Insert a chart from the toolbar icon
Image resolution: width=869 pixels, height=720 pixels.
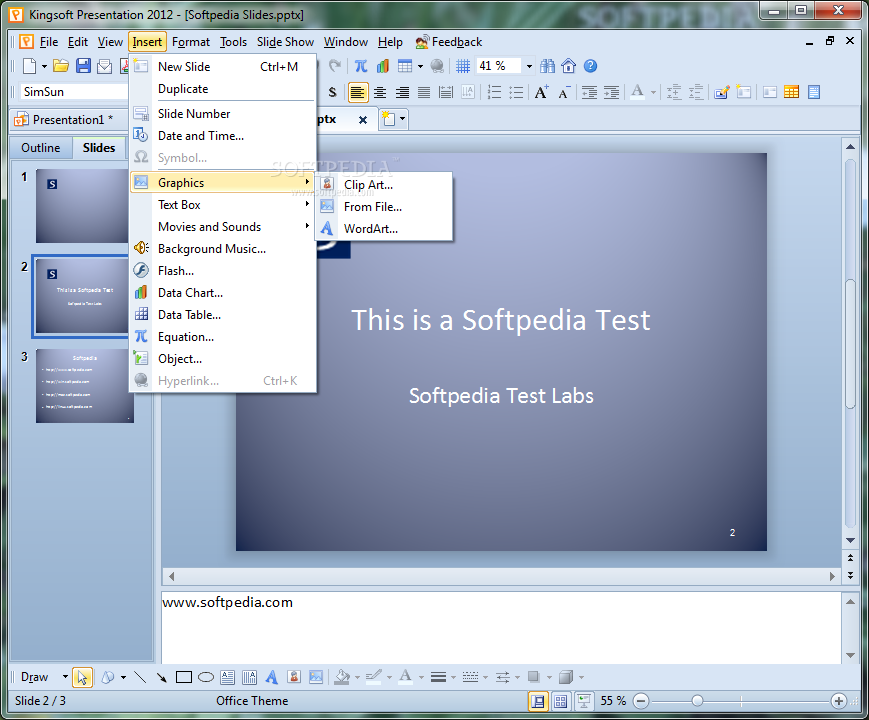click(x=383, y=66)
